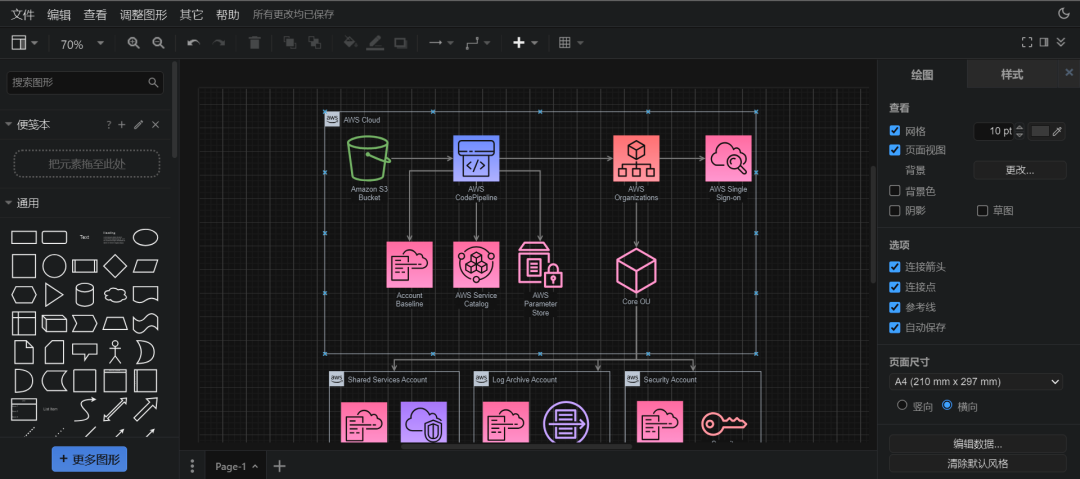1080x479 pixels.
Task: Select the AWS Organizations icon
Action: click(636, 159)
